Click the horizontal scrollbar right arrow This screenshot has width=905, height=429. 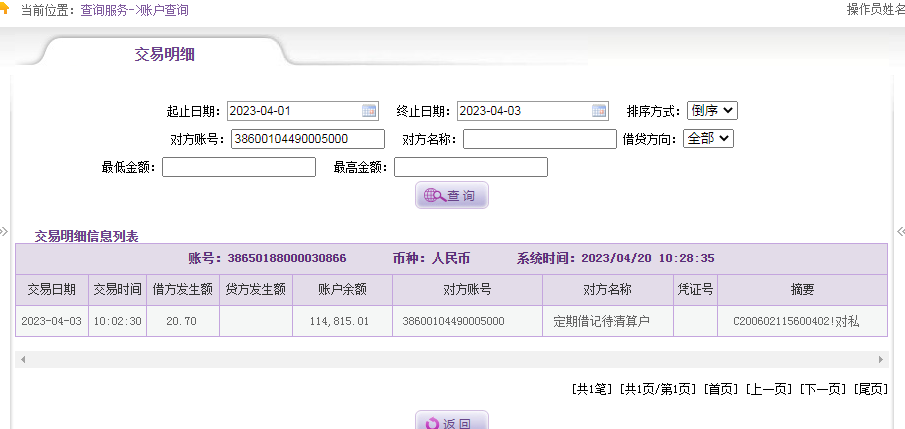[881, 359]
